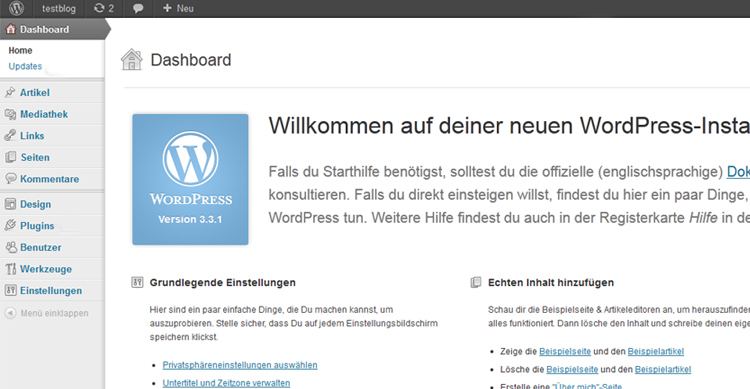Open the Mediathek menu
Image resolution: width=750 pixels, height=389 pixels.
[44, 114]
